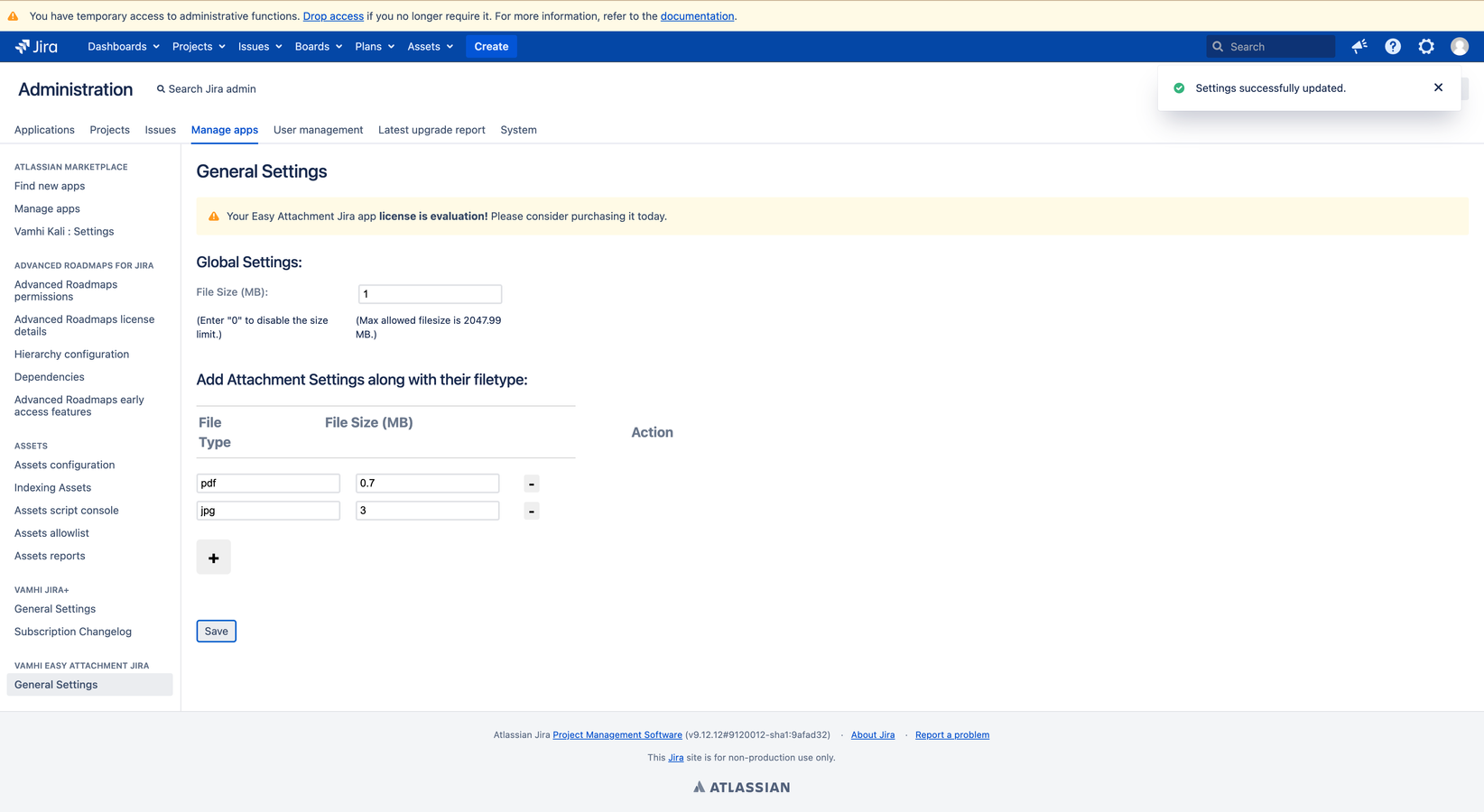Expand the Boards menu
The height and width of the screenshot is (812, 1484).
pyautogui.click(x=319, y=47)
